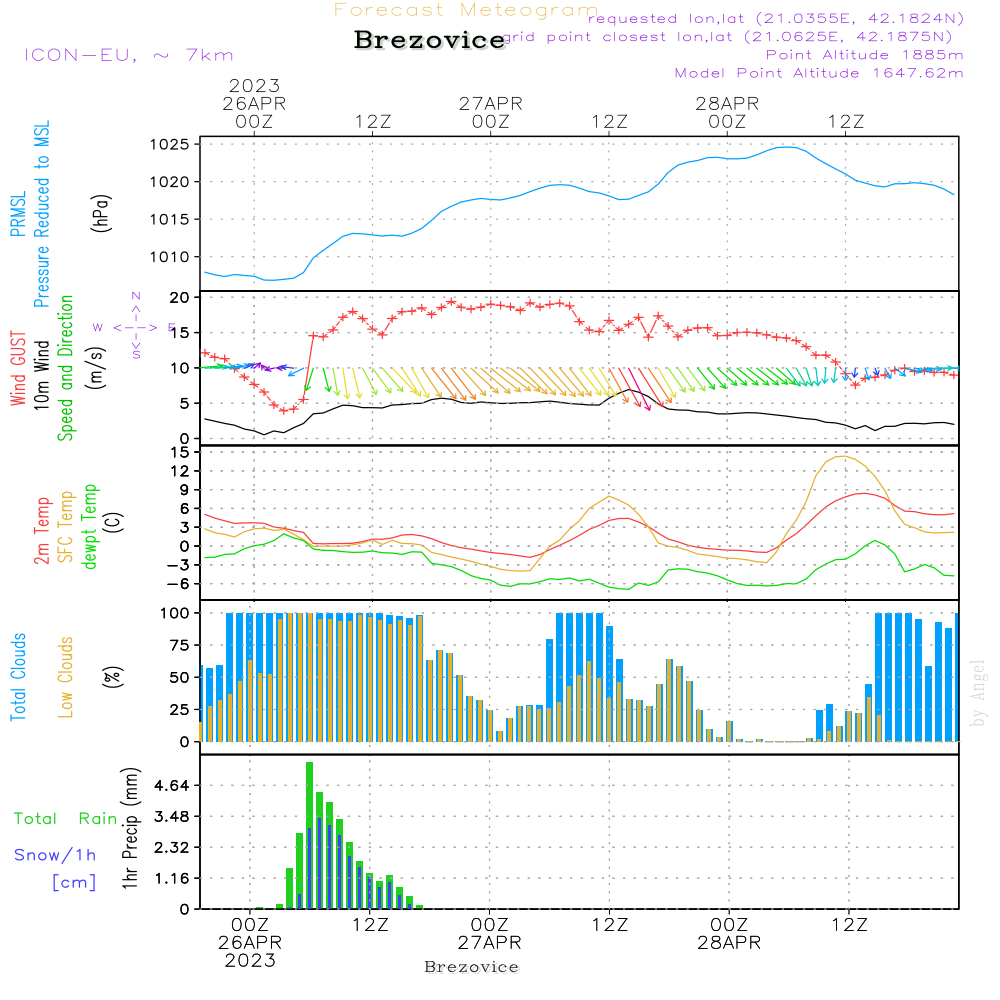Select the "1.16" precipitation tick label

point(172,879)
